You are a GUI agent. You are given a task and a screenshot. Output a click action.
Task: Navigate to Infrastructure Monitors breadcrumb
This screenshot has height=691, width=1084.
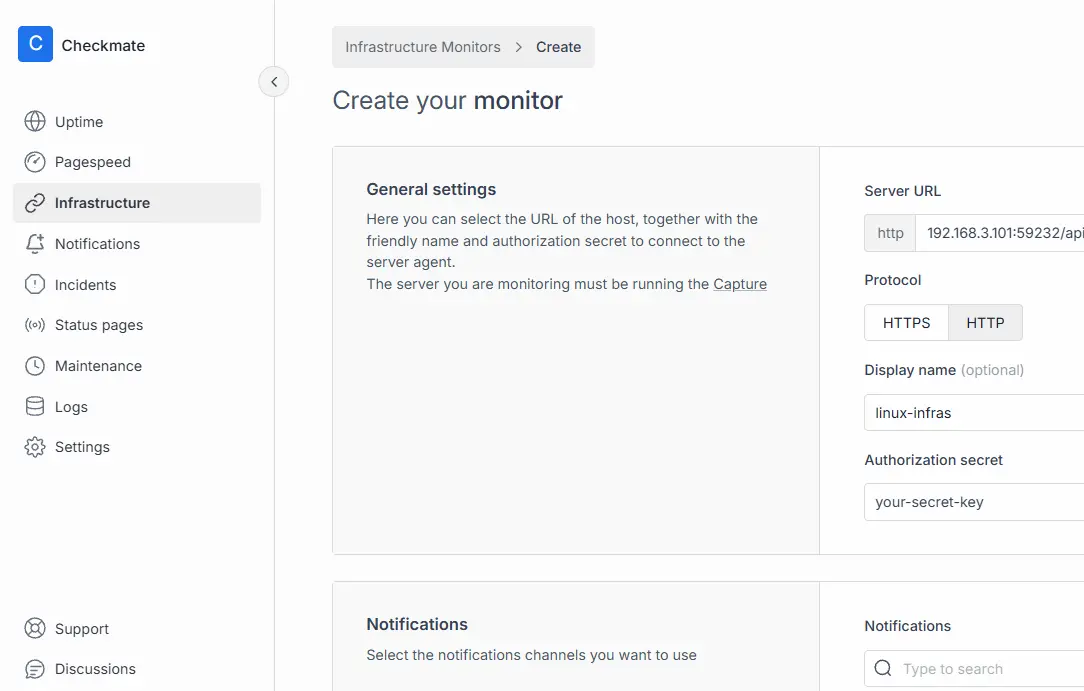[423, 47]
